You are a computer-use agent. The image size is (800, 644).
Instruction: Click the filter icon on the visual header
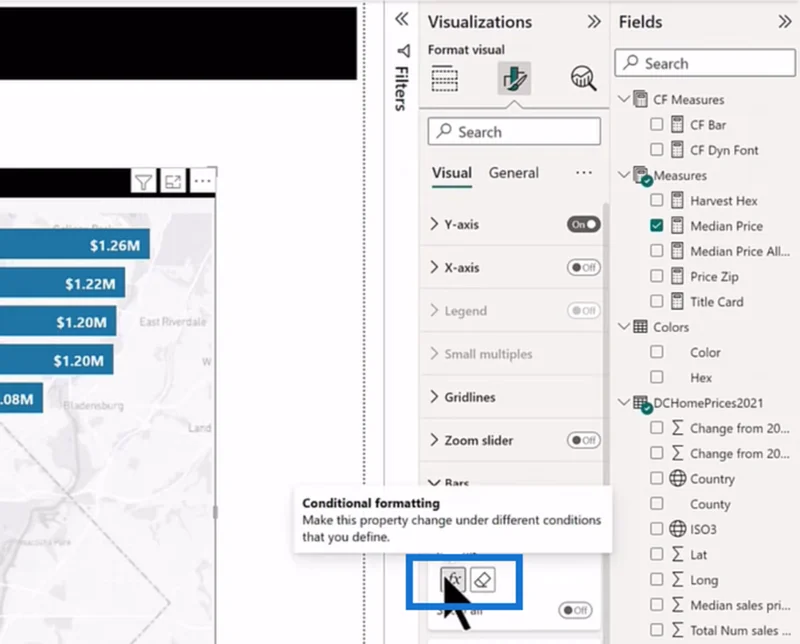coord(143,181)
